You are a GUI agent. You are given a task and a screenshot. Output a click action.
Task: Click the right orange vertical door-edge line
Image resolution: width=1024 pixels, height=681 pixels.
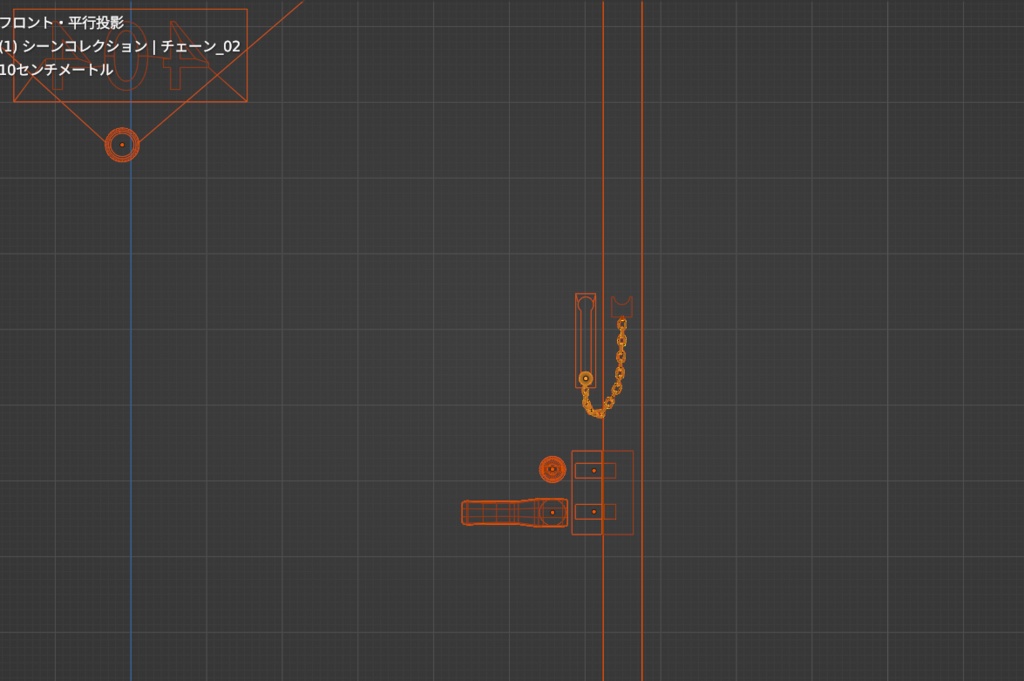(641, 200)
